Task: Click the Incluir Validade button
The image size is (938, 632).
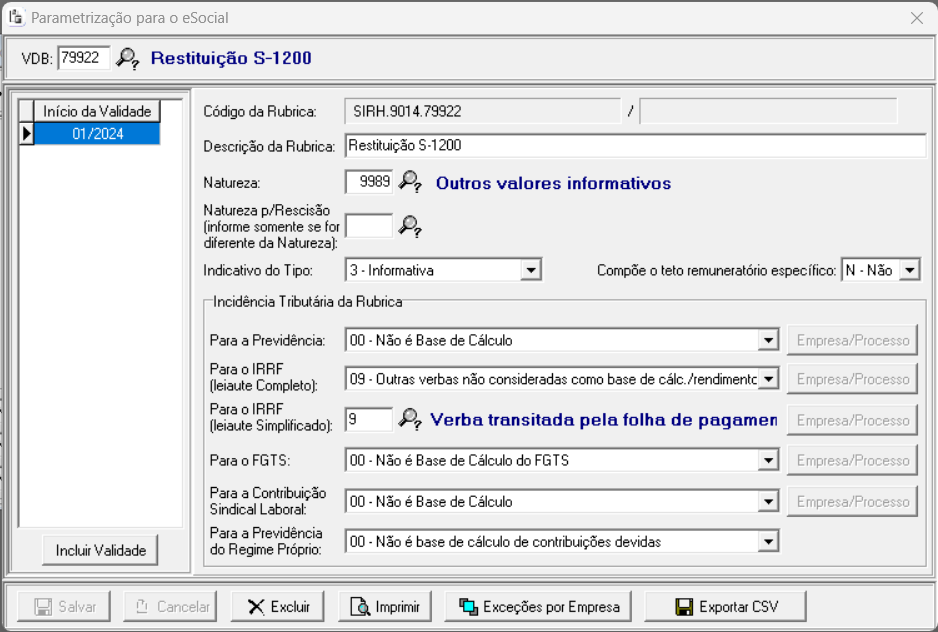Action: [x=101, y=550]
